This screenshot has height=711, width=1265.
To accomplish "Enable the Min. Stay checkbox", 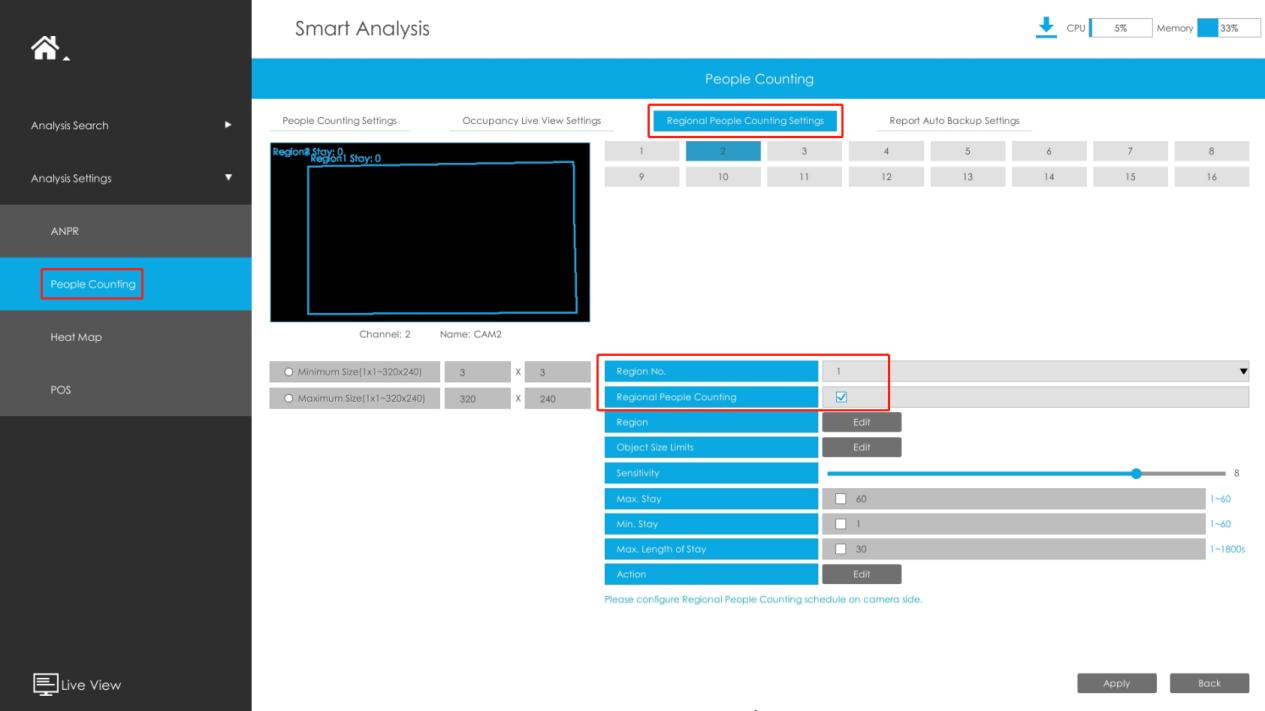I will coord(840,524).
